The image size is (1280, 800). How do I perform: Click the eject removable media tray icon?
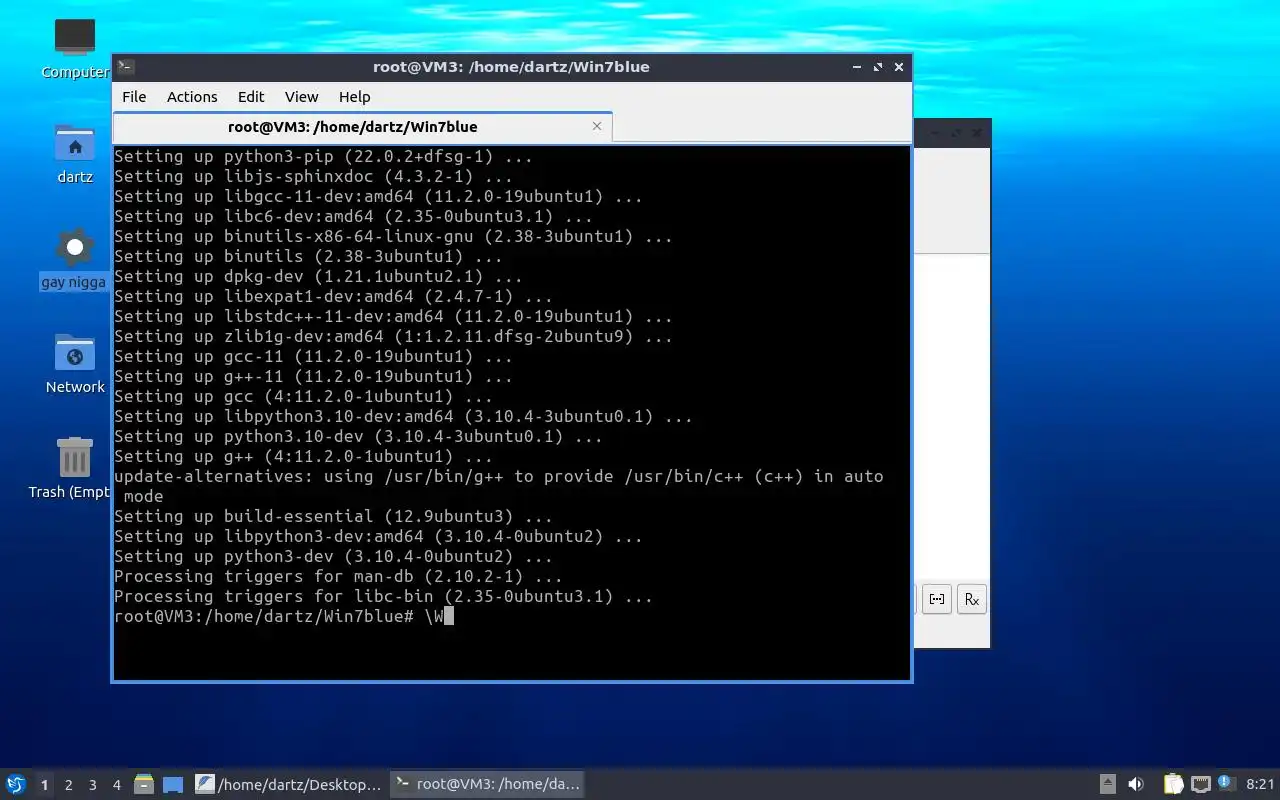1108,785
